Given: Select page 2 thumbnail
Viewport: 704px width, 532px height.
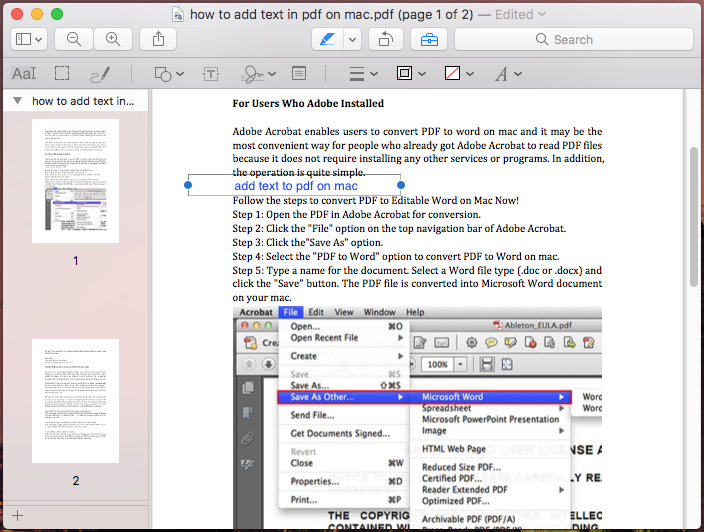Looking at the screenshot, I should click(x=75, y=401).
